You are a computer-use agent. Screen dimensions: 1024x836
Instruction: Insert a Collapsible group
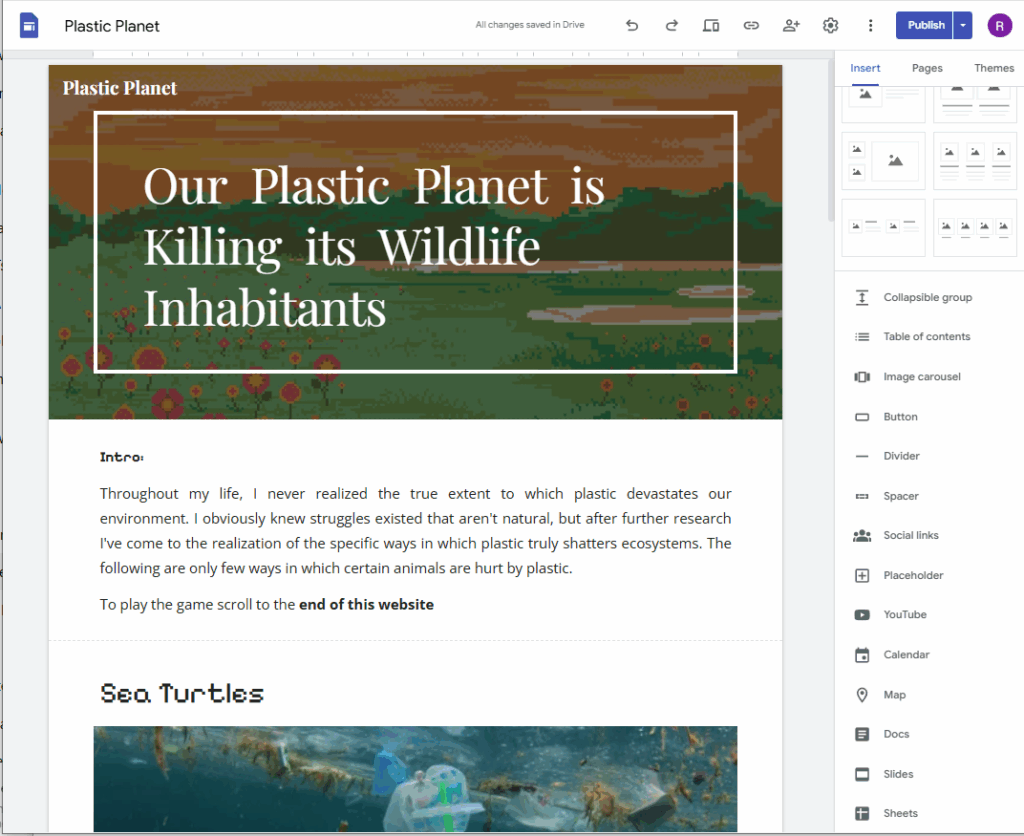coord(927,298)
